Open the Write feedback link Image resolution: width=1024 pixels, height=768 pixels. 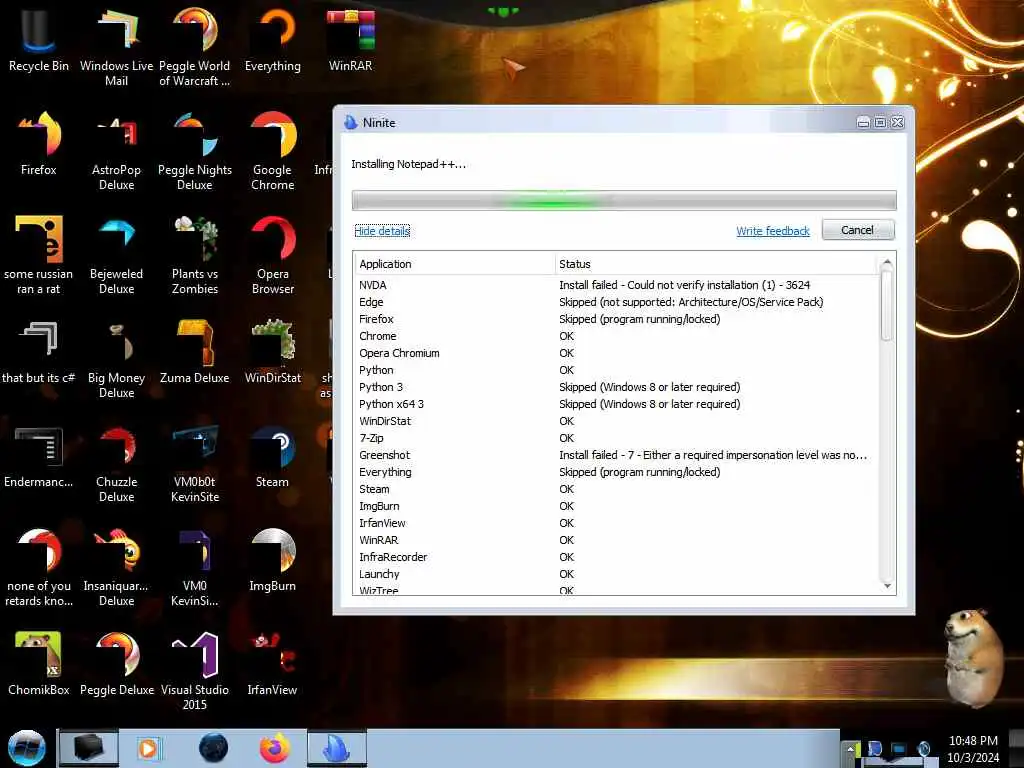[773, 231]
